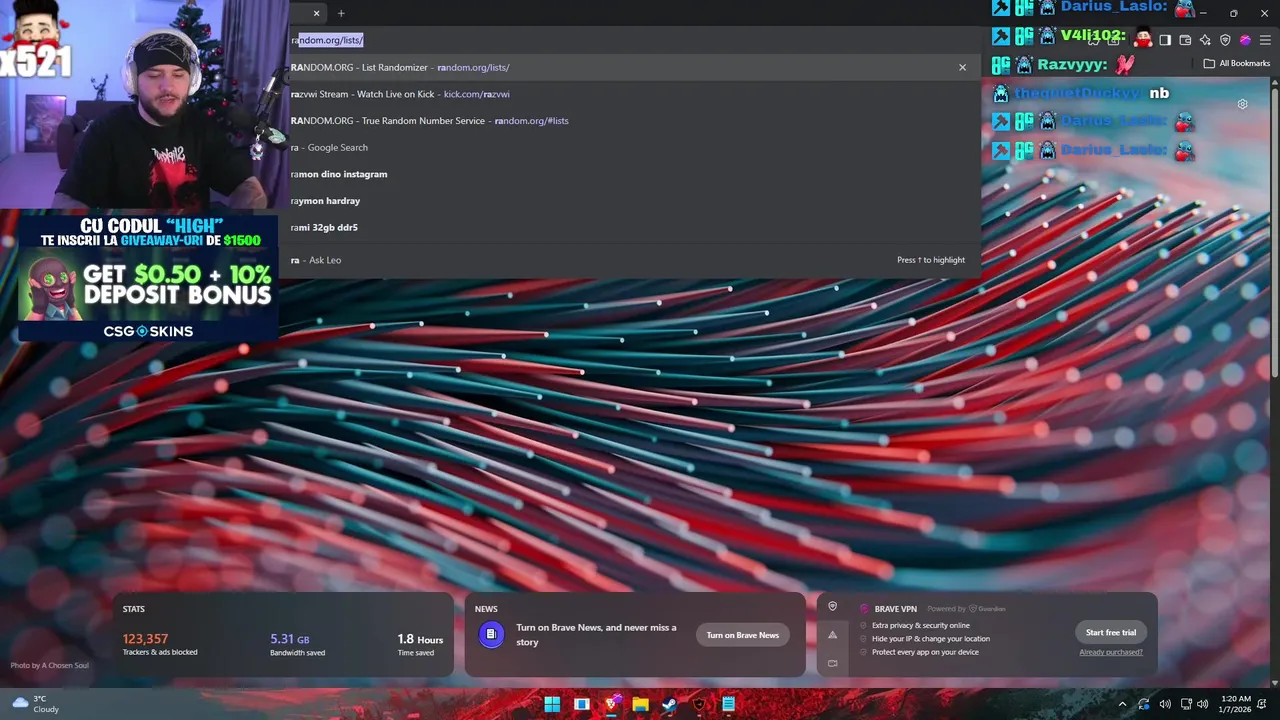
Task: Click the Brave News document icon
Action: tap(491, 634)
